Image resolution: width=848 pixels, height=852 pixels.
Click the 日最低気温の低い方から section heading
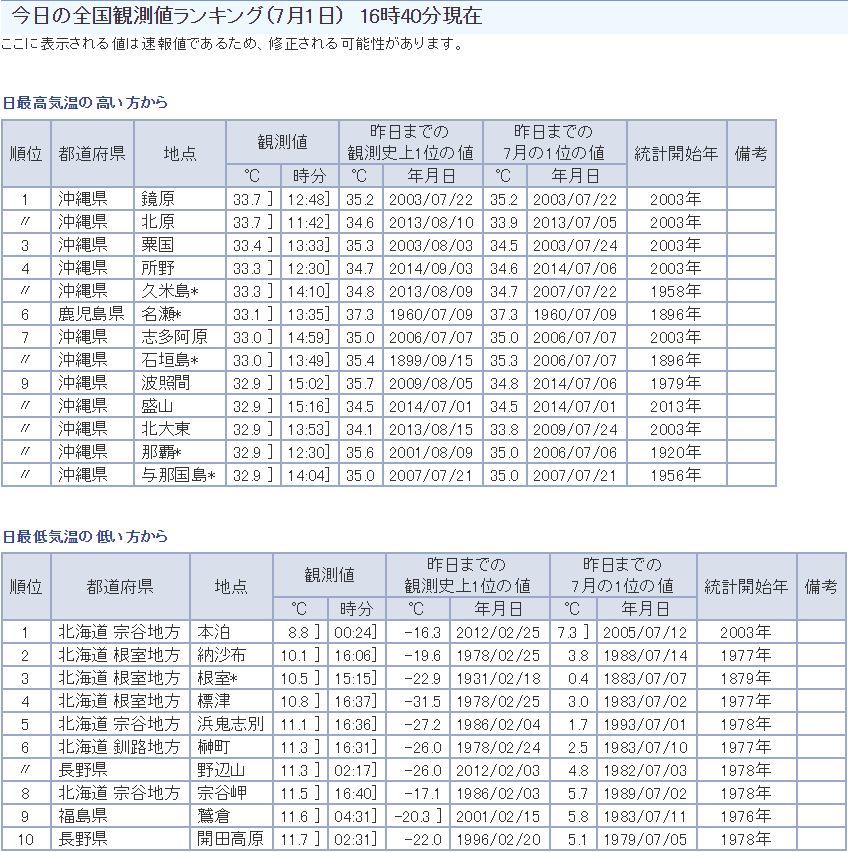pyautogui.click(x=84, y=537)
